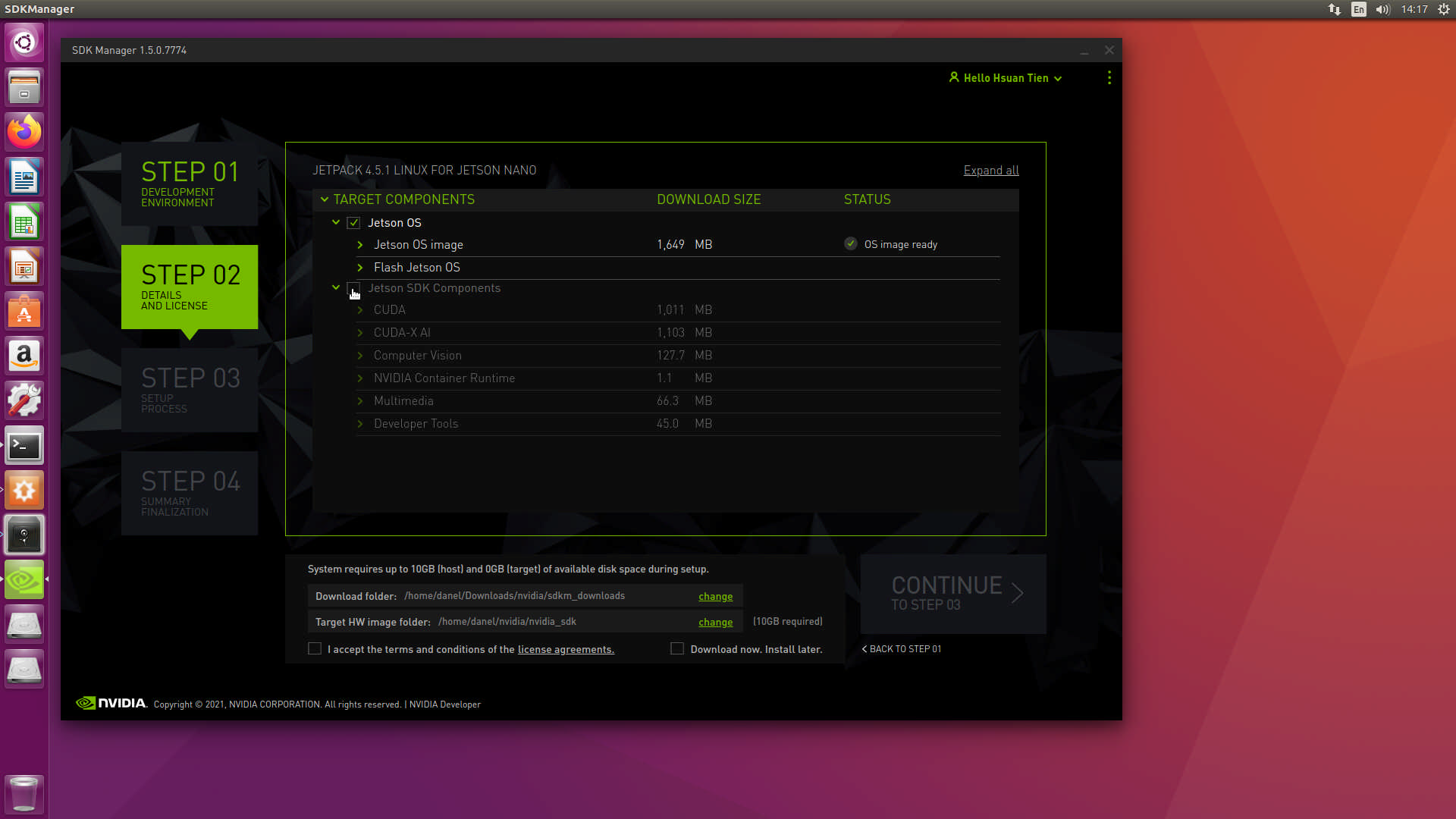Expand the Jetson OS image row
Screen dimensions: 1456x819
coord(360,245)
